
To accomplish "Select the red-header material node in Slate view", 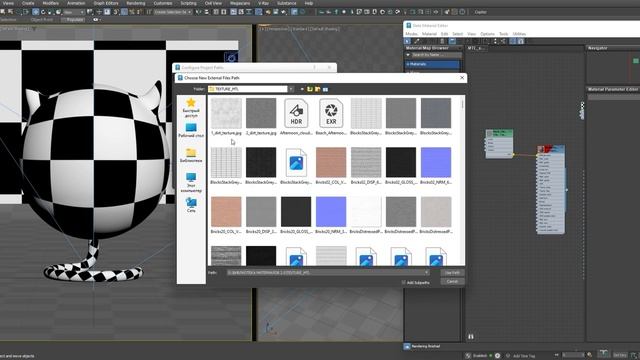I will pos(551,189).
